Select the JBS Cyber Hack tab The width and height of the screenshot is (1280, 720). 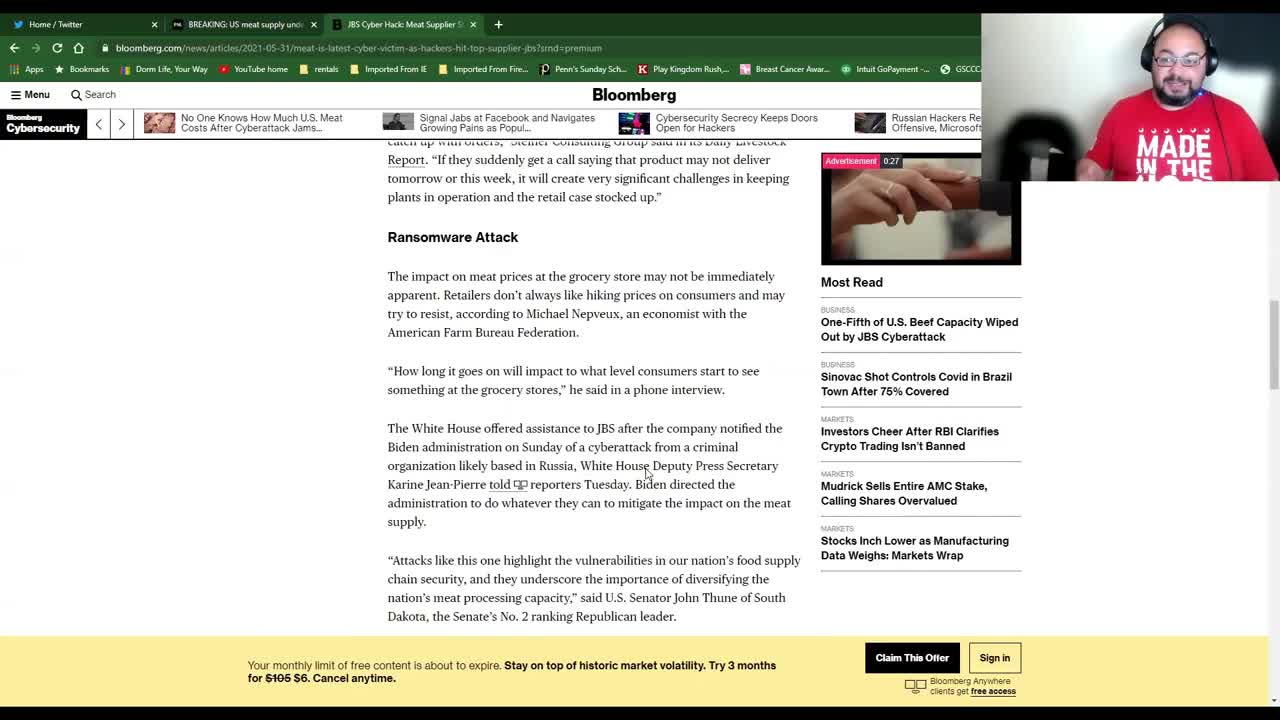point(402,24)
